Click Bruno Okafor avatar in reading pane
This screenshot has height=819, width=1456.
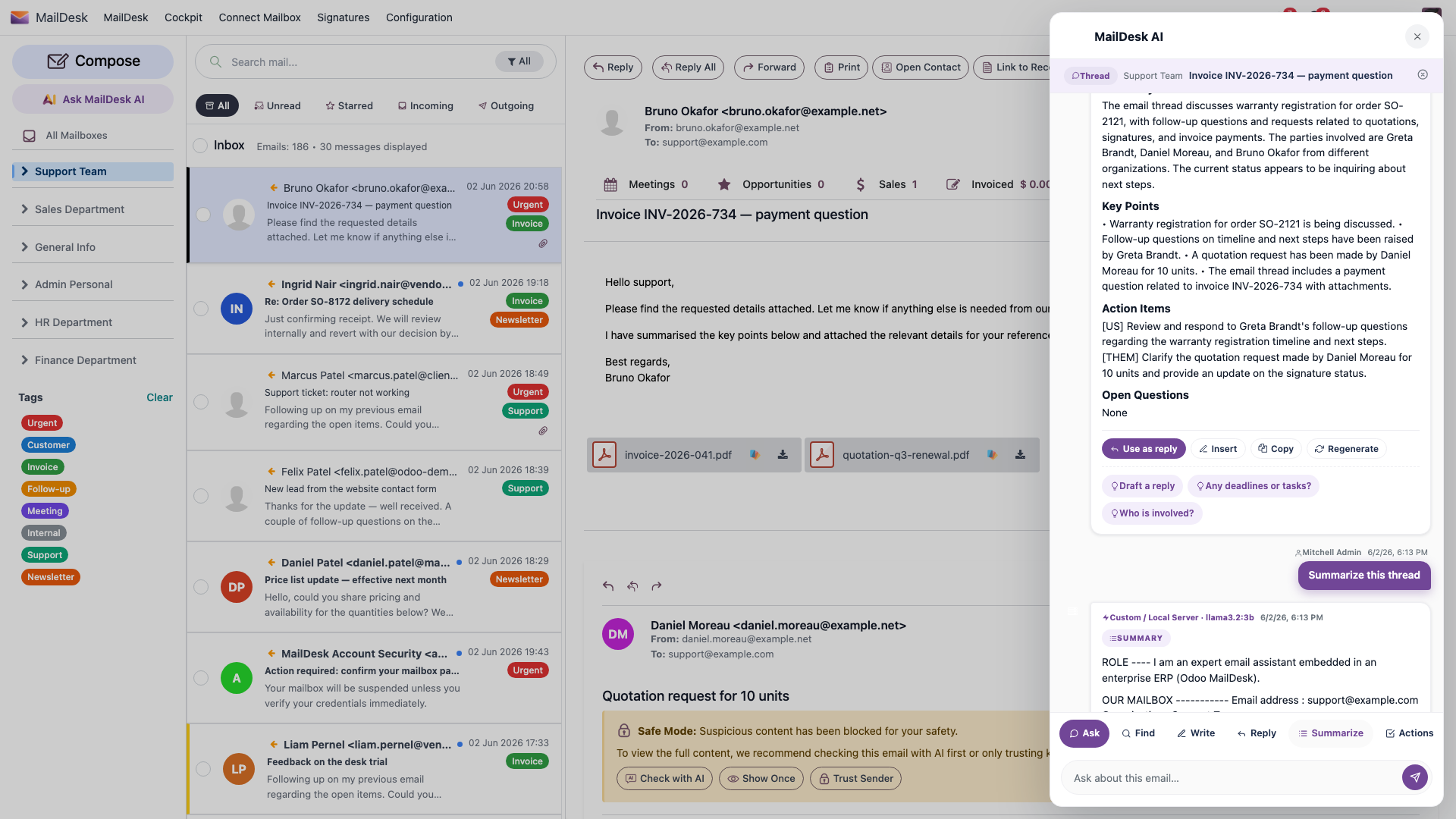click(612, 121)
